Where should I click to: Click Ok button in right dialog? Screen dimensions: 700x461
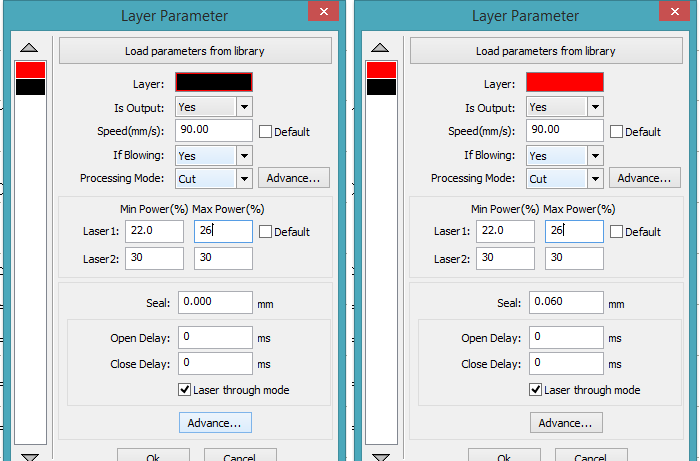point(504,455)
